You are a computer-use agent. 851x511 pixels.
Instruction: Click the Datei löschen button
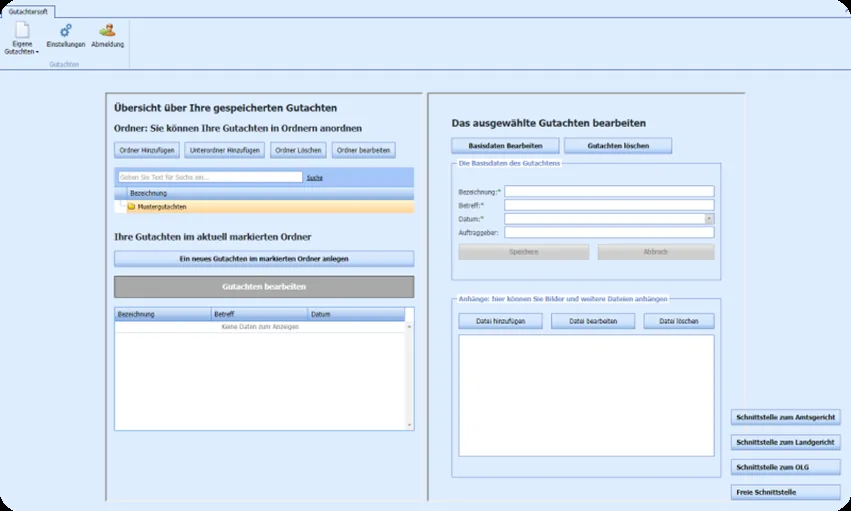(x=679, y=321)
